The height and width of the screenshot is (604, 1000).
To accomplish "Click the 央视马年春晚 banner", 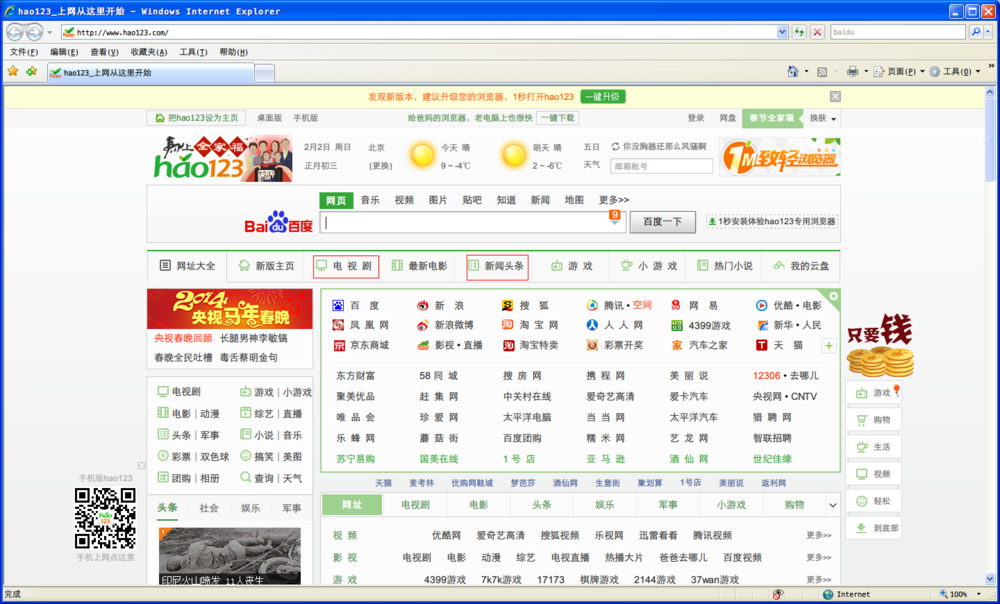I will [x=230, y=309].
